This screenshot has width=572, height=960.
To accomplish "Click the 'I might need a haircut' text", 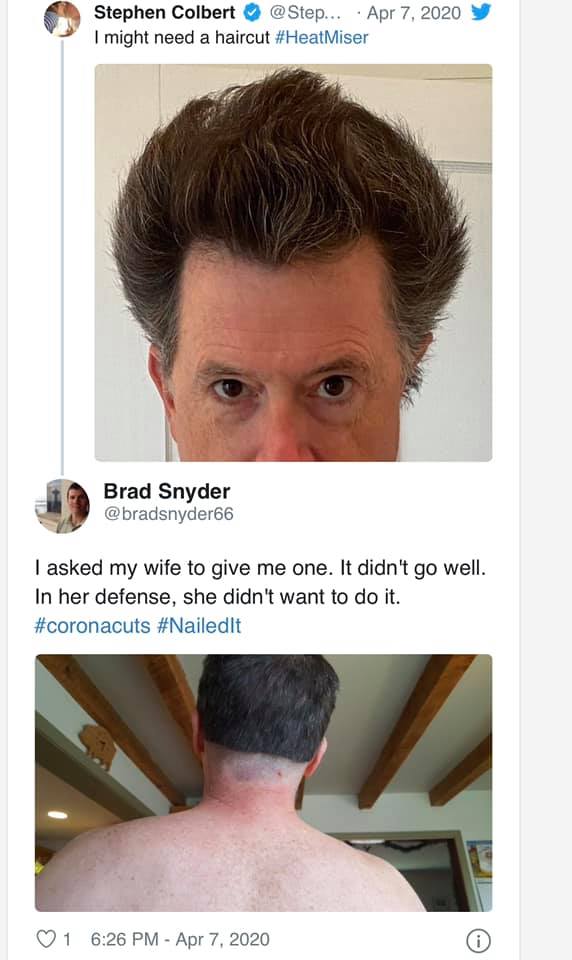I will tap(182, 38).
